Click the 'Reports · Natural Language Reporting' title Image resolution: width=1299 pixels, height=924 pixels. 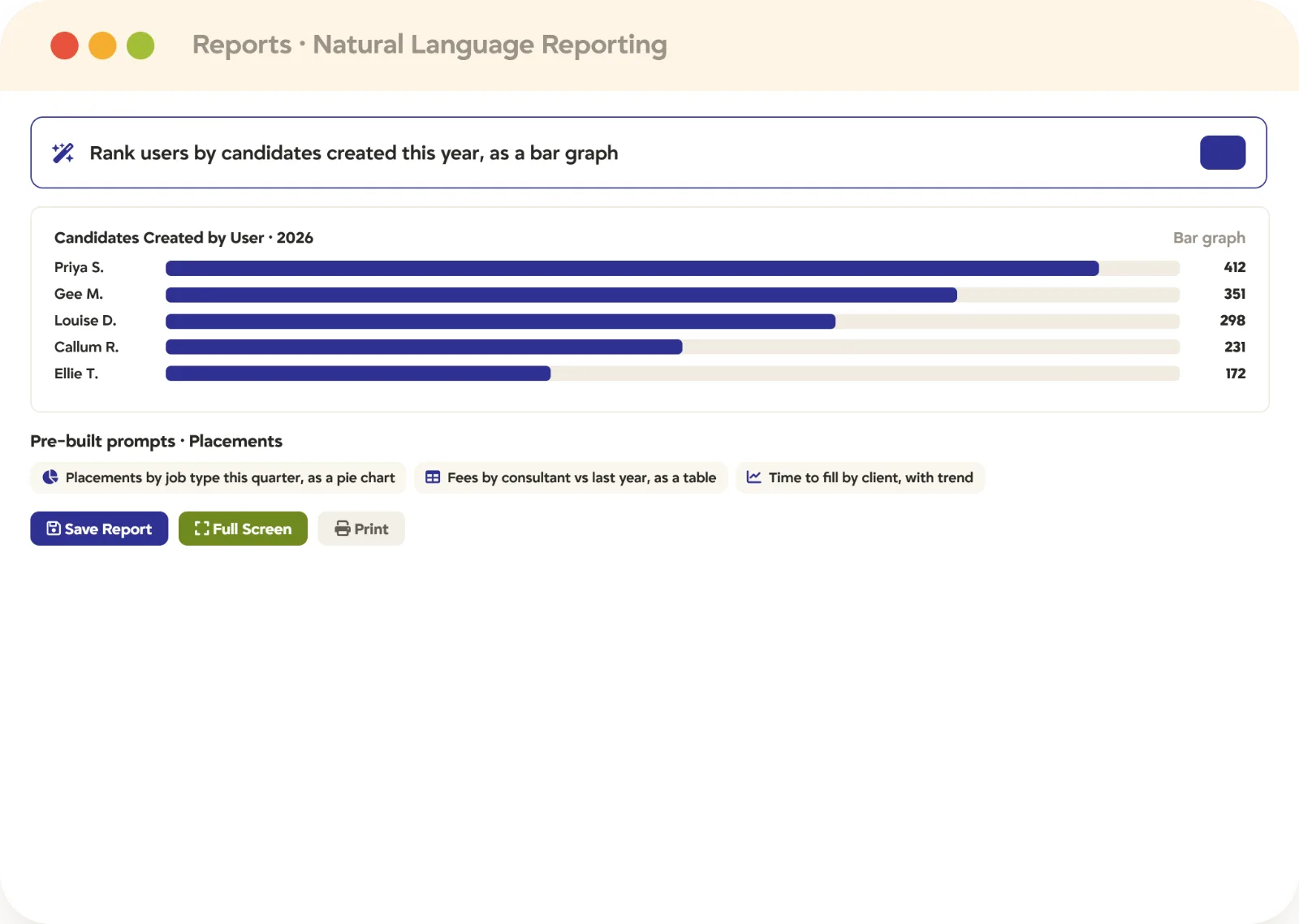coord(429,45)
